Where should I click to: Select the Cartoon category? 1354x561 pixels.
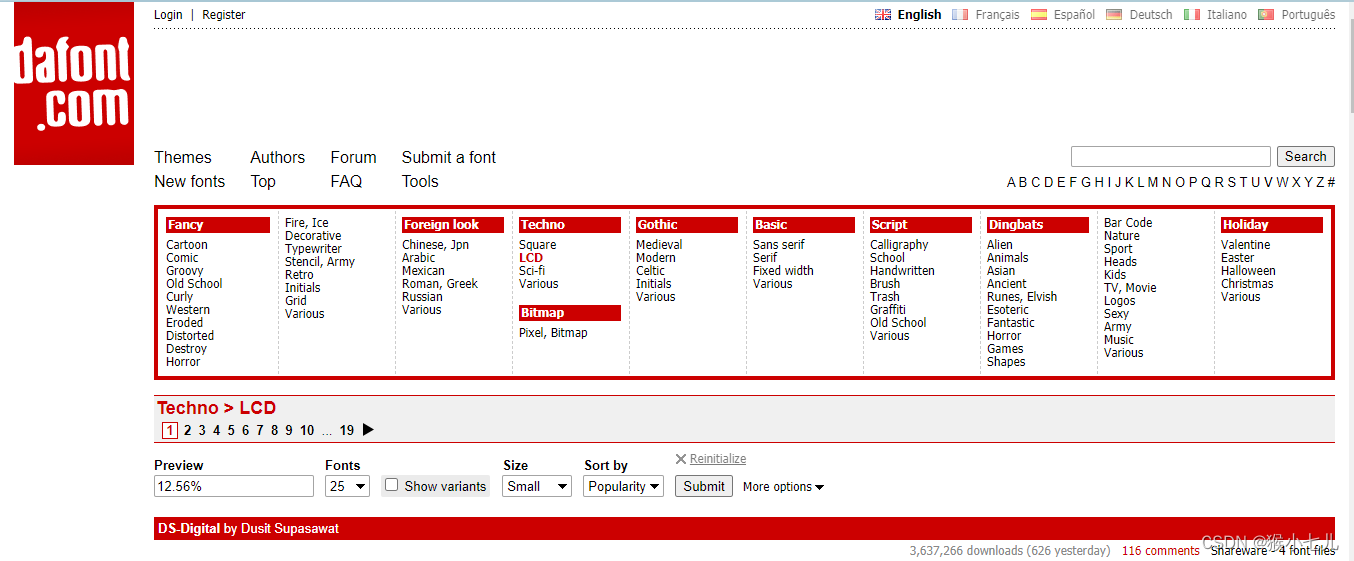(187, 245)
